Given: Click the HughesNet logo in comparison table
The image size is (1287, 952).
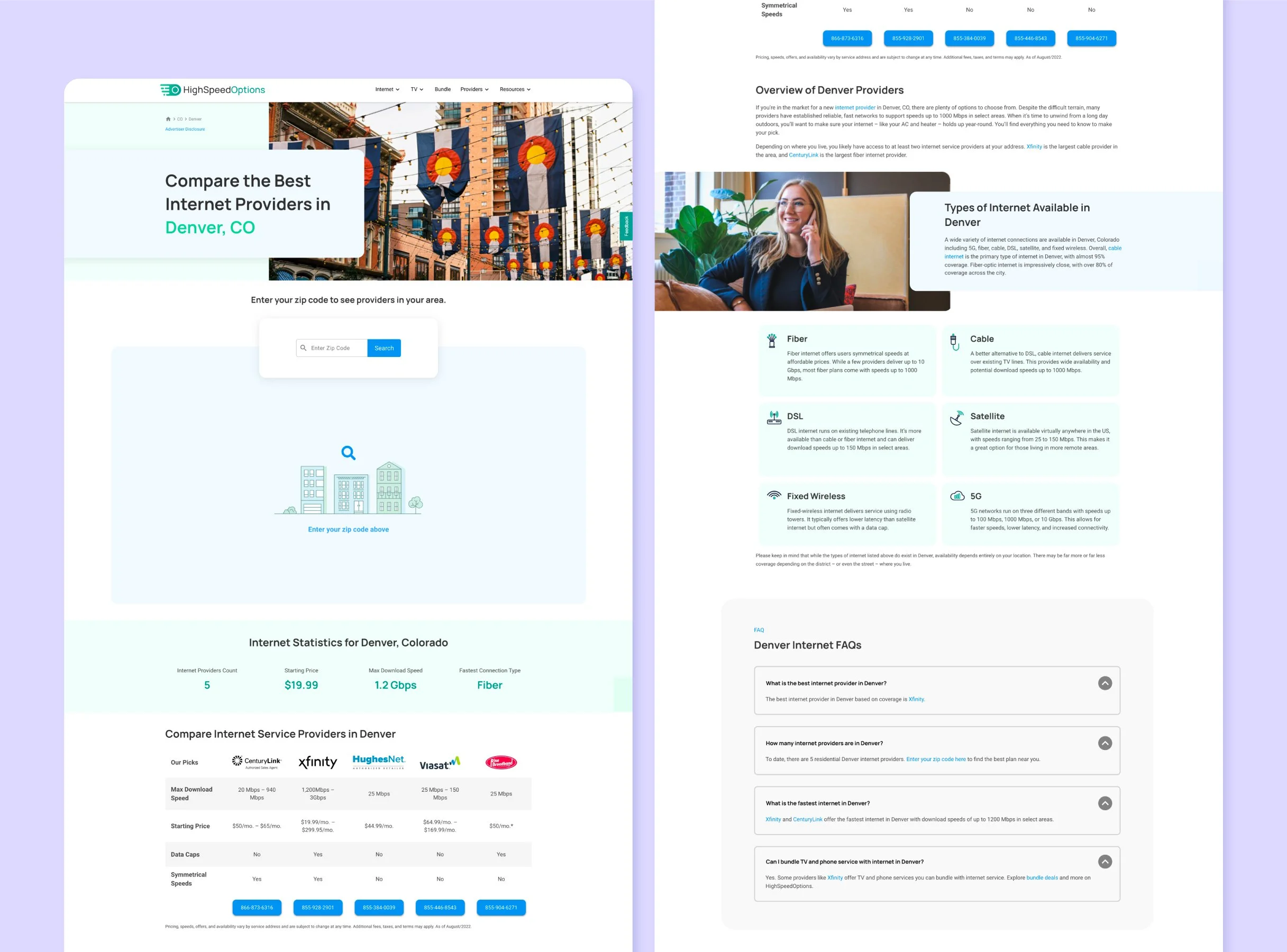Looking at the screenshot, I should pos(379,762).
